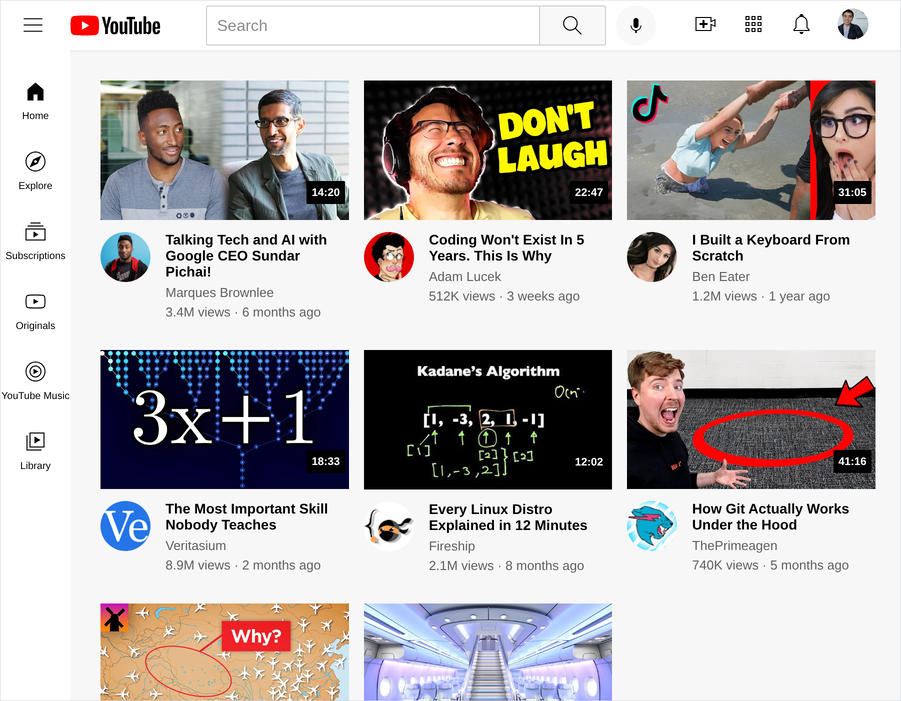The image size is (901, 701).
Task: Click the YouTube logo
Action: pyautogui.click(x=115, y=26)
